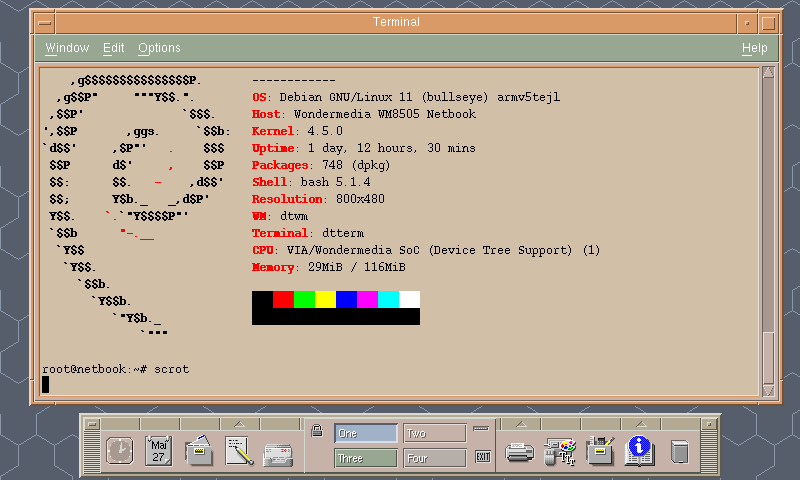Click the 'root@netbook:~# scrot' prompt line
This screenshot has width=800, height=480.
115,369
